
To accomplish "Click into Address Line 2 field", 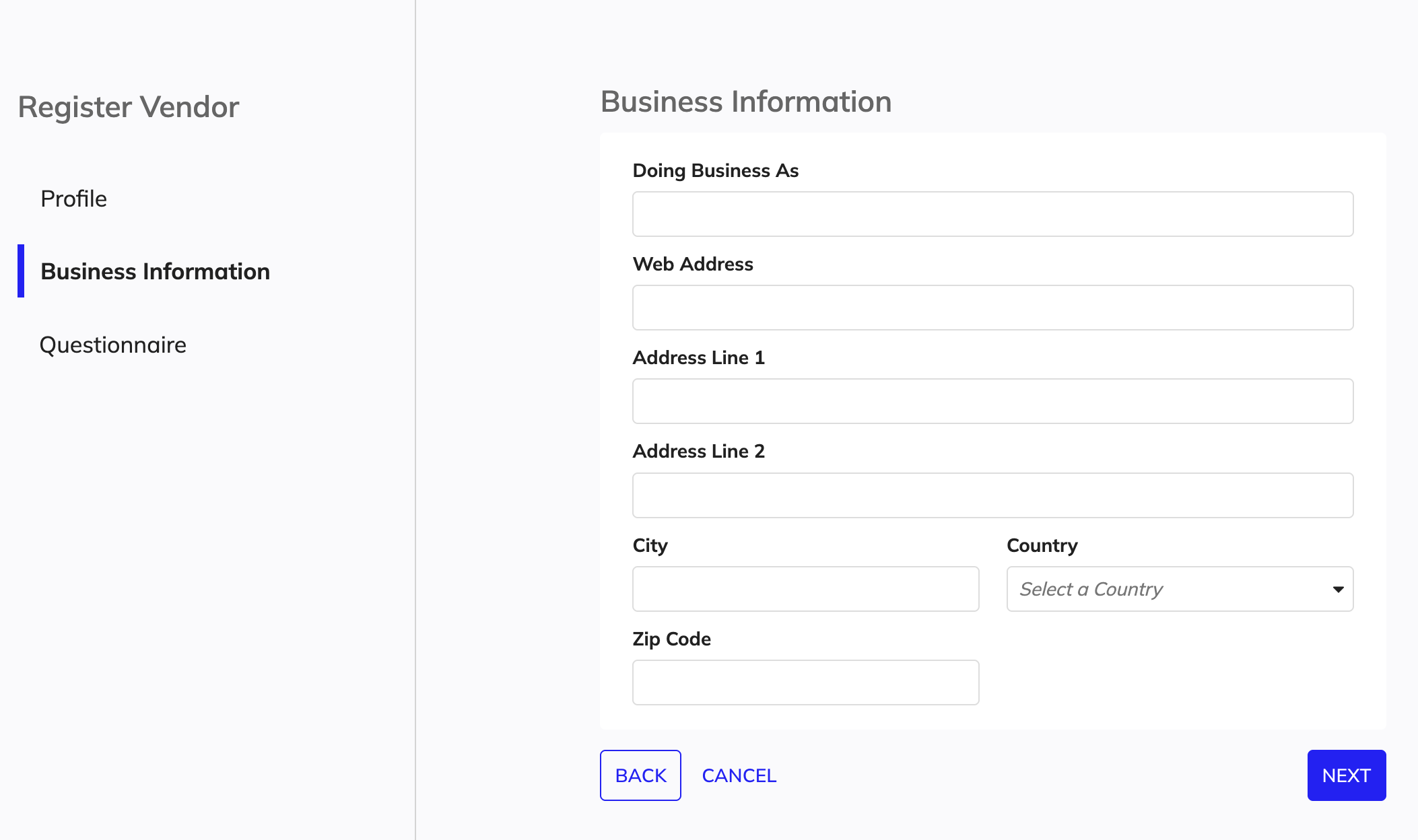I will pyautogui.click(x=992, y=495).
